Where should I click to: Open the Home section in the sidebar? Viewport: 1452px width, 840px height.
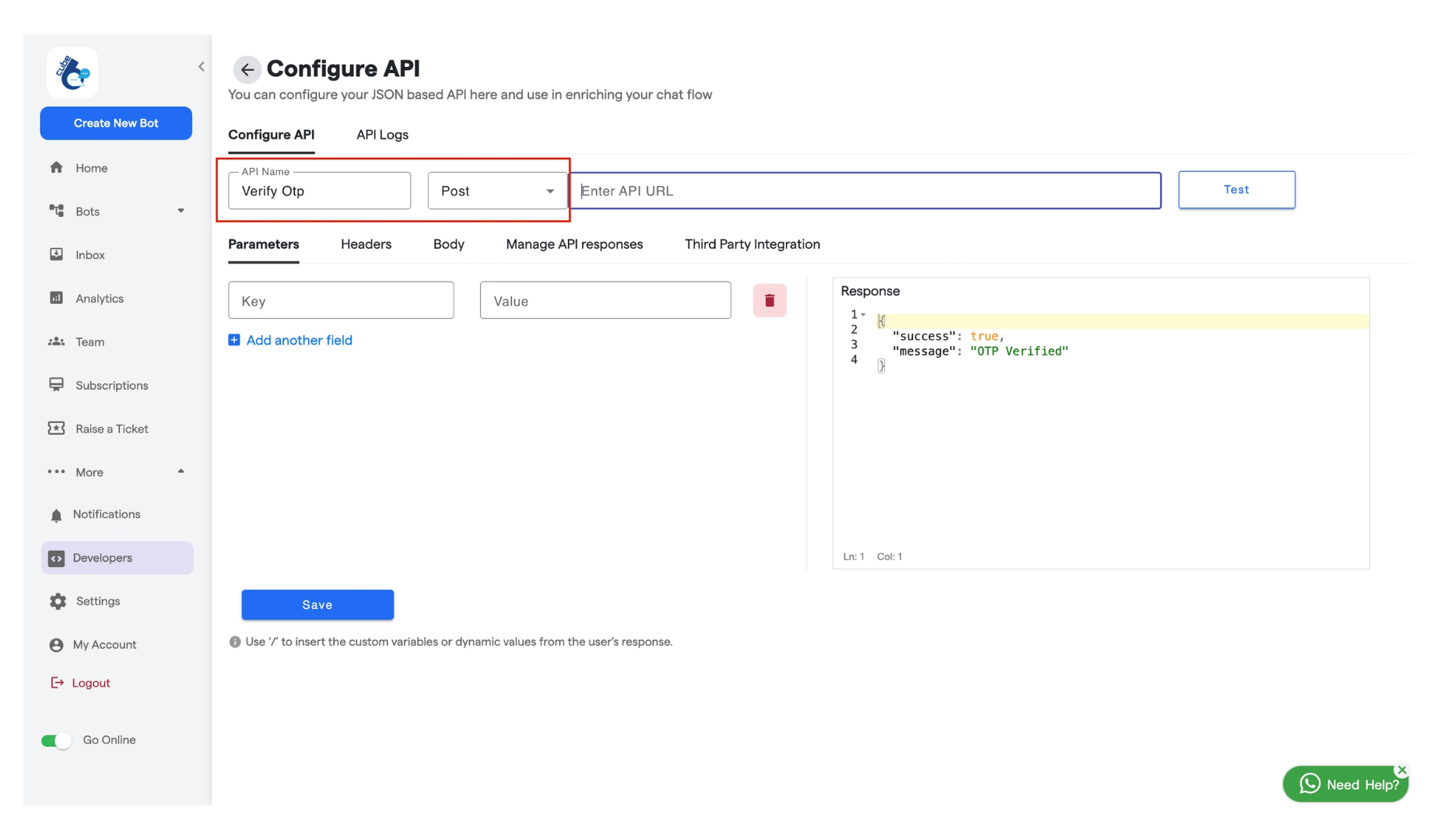[91, 167]
